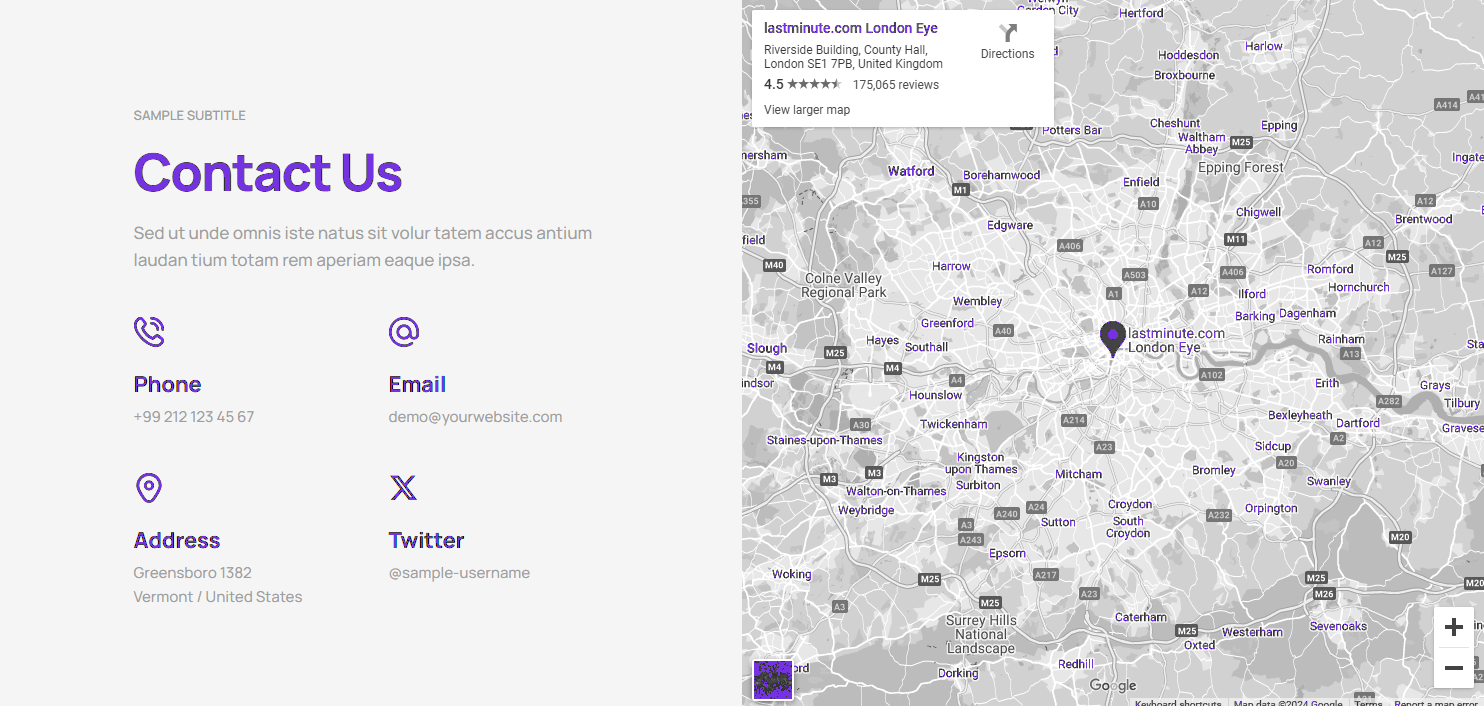Zoom out on the map
The height and width of the screenshot is (706, 1484).
(1453, 668)
